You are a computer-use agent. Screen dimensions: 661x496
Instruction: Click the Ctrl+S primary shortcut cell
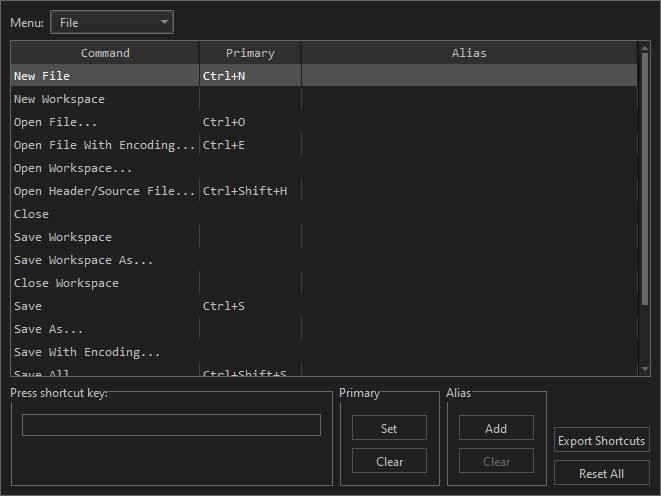point(250,306)
